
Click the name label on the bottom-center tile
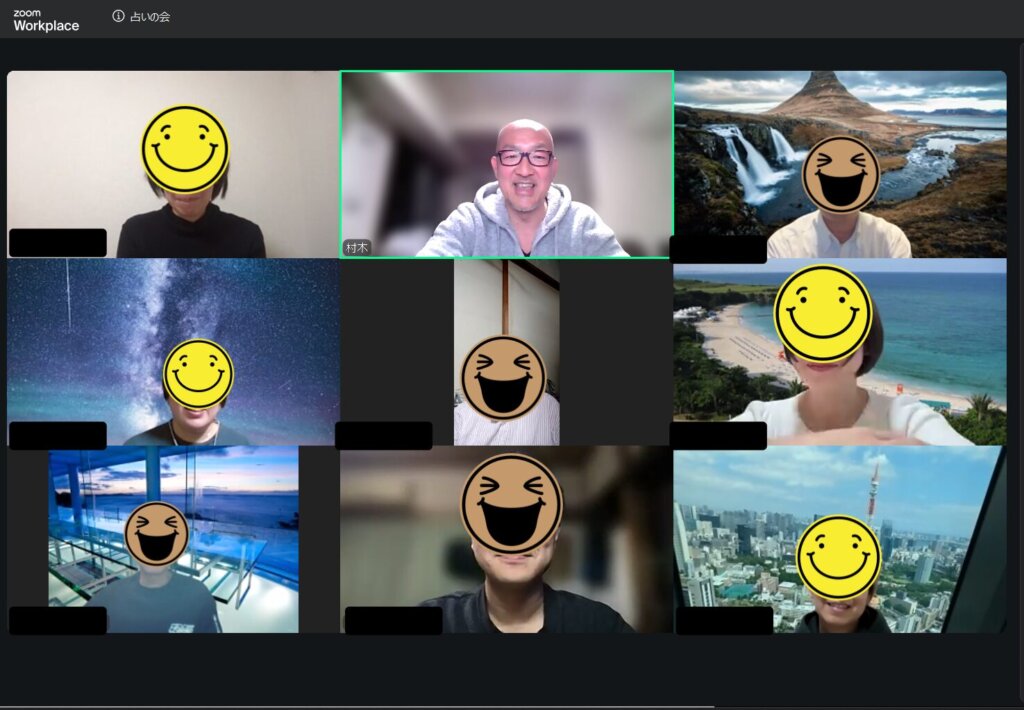(x=393, y=620)
